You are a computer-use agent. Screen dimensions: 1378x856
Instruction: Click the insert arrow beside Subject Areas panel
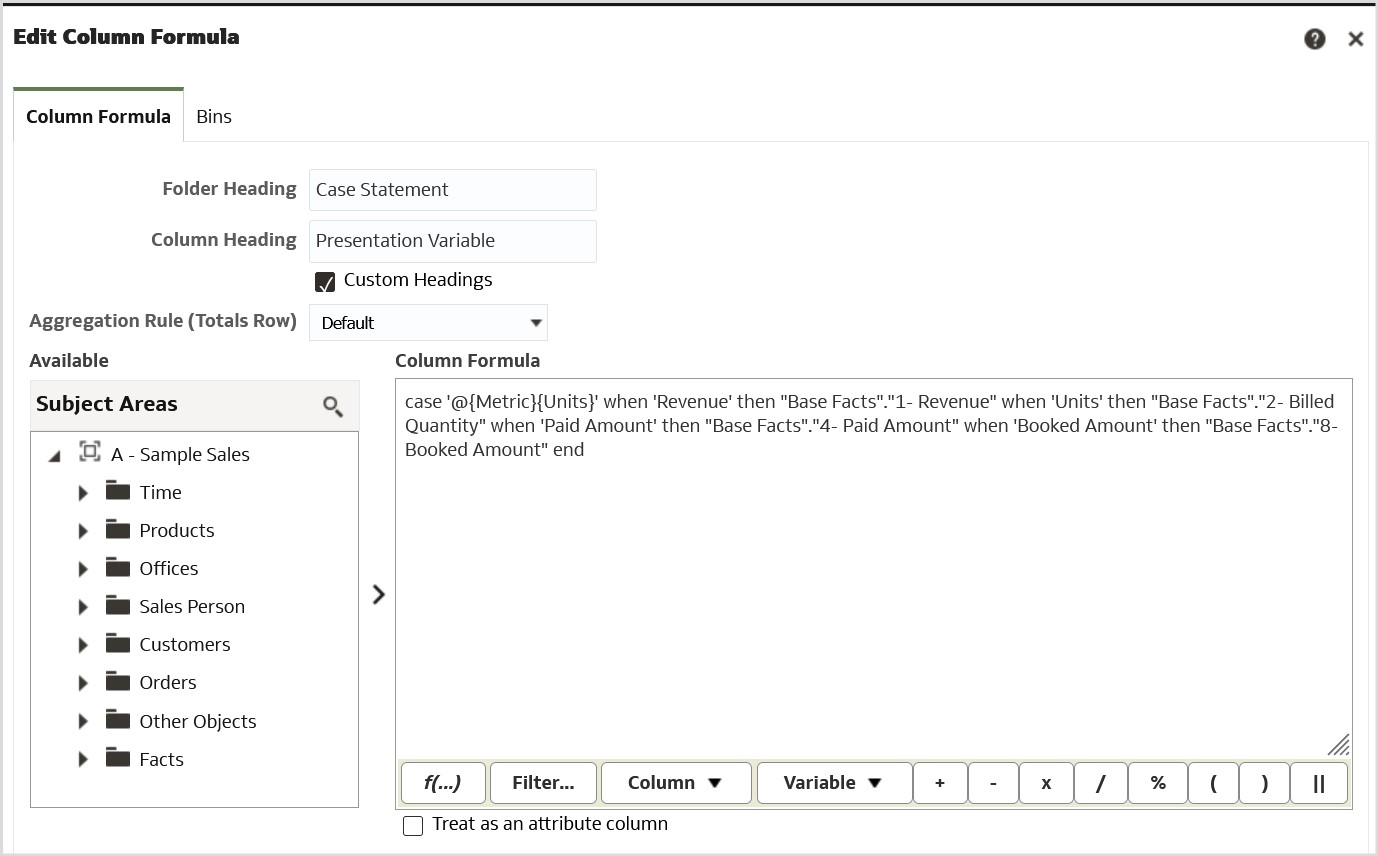[378, 593]
